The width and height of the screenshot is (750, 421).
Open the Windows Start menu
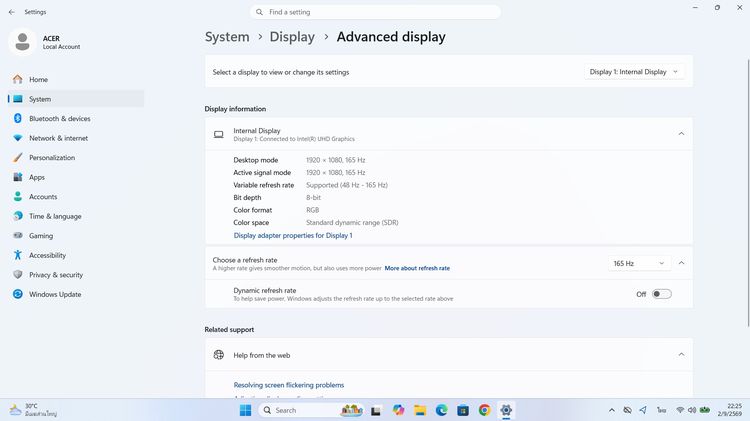245,410
